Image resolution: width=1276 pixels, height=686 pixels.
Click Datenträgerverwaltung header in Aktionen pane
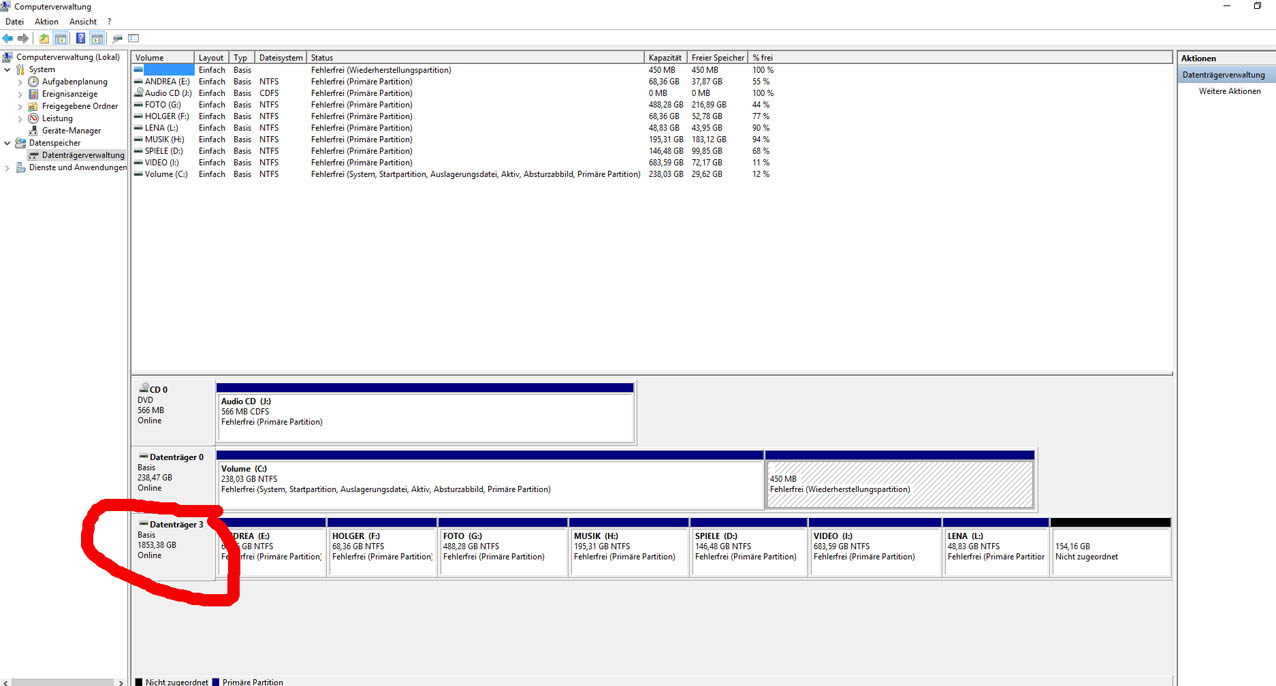click(x=1226, y=74)
